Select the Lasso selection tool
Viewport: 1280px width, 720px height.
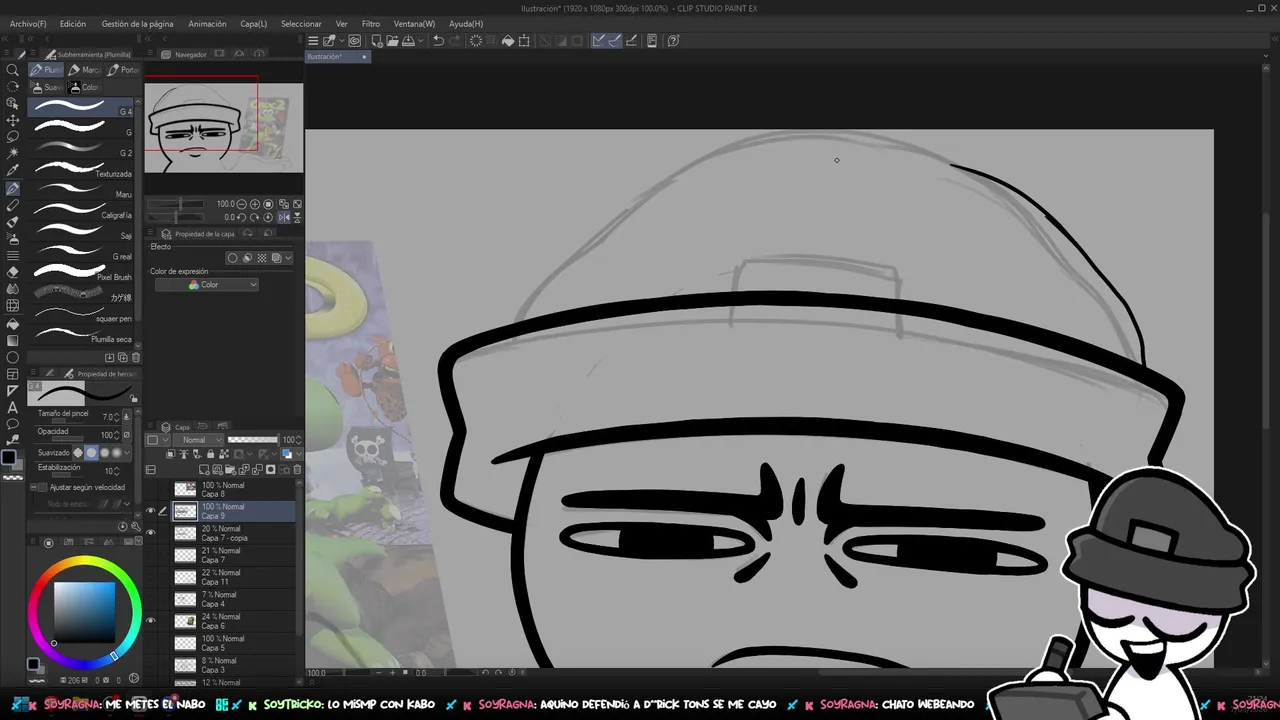tap(12, 137)
